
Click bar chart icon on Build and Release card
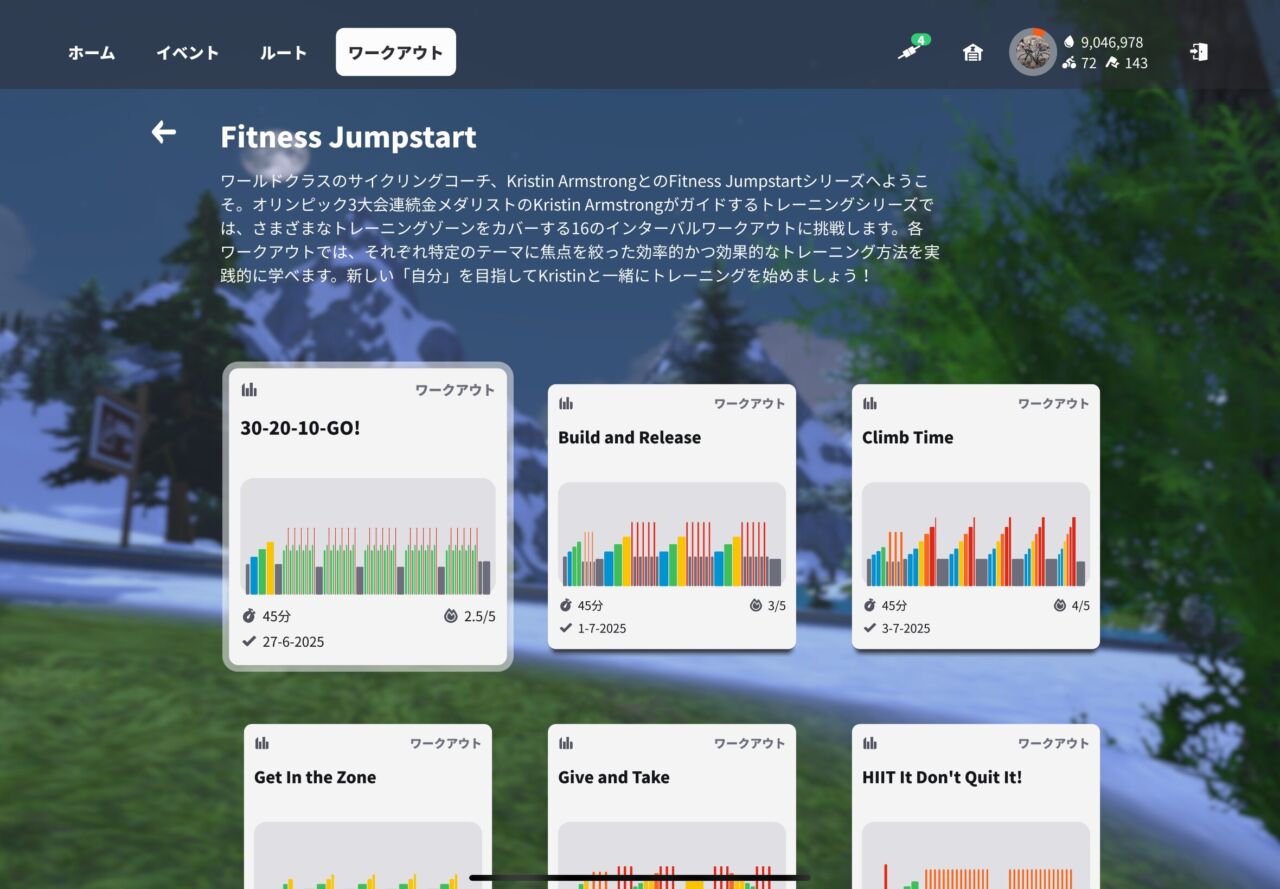566,403
